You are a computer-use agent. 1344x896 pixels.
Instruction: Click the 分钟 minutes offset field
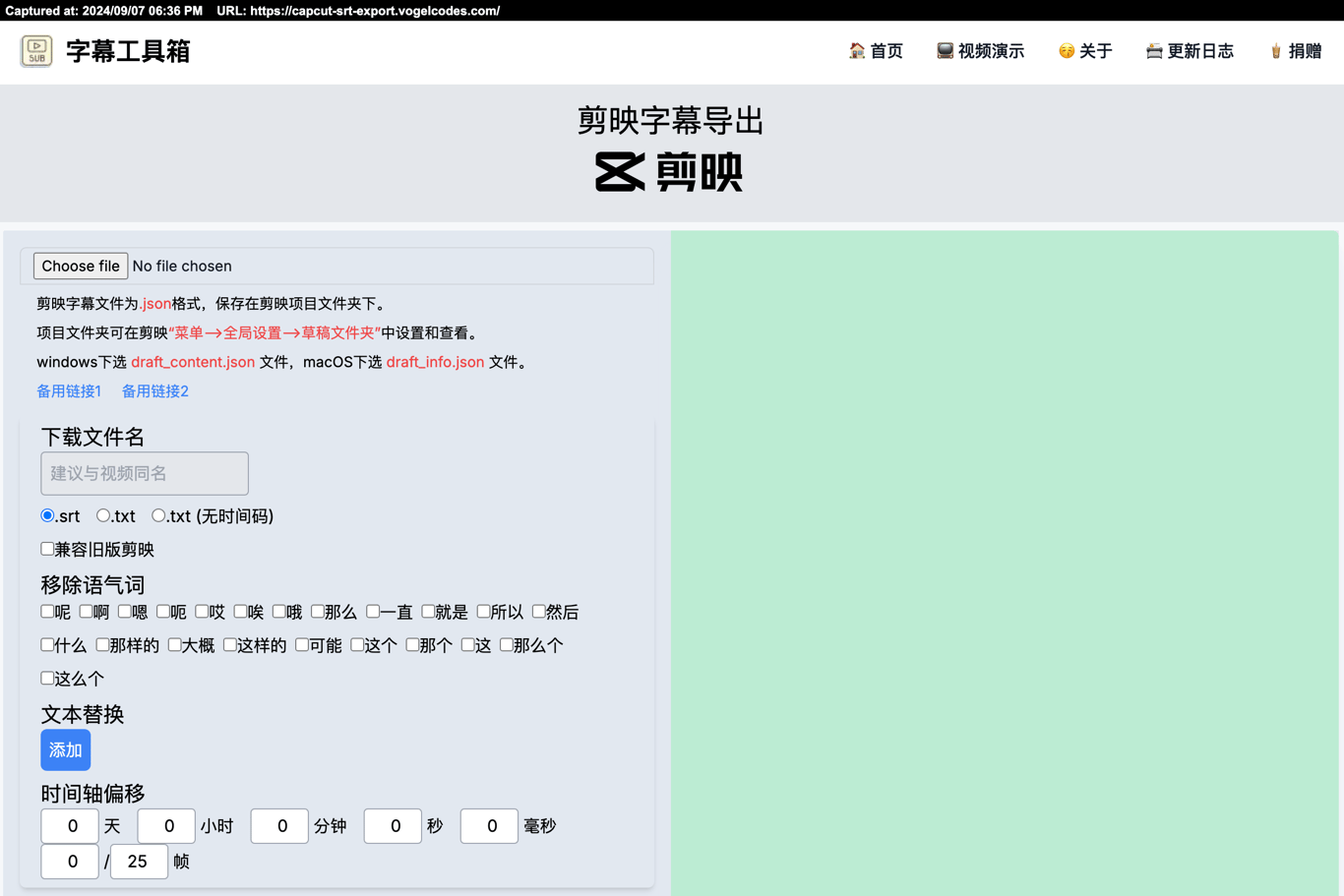tap(279, 826)
